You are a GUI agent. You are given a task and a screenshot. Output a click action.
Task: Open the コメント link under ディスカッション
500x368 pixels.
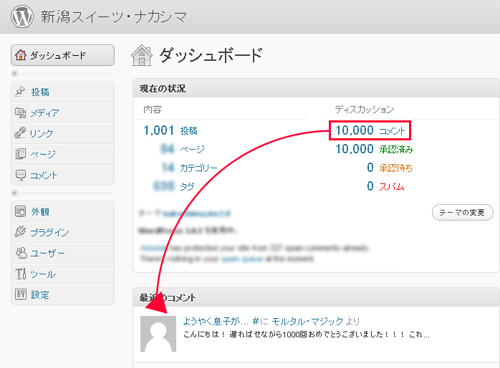[392, 131]
